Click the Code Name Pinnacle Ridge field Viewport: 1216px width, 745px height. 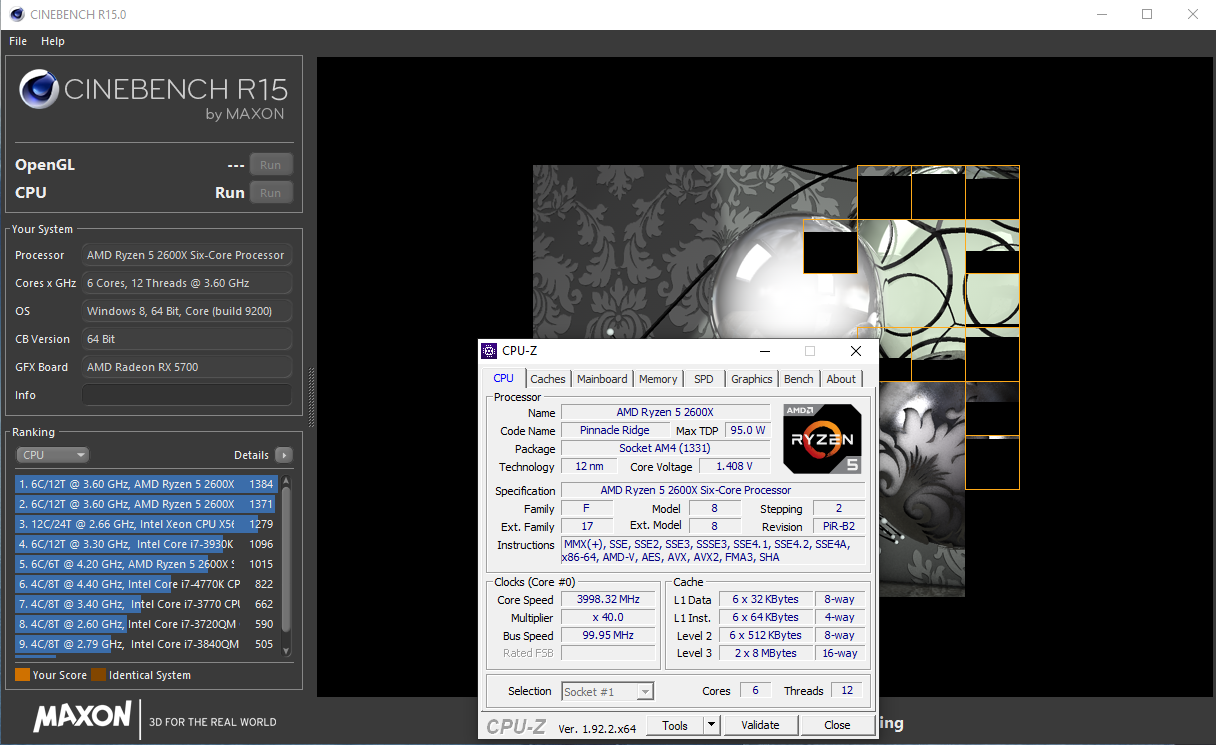[x=615, y=430]
